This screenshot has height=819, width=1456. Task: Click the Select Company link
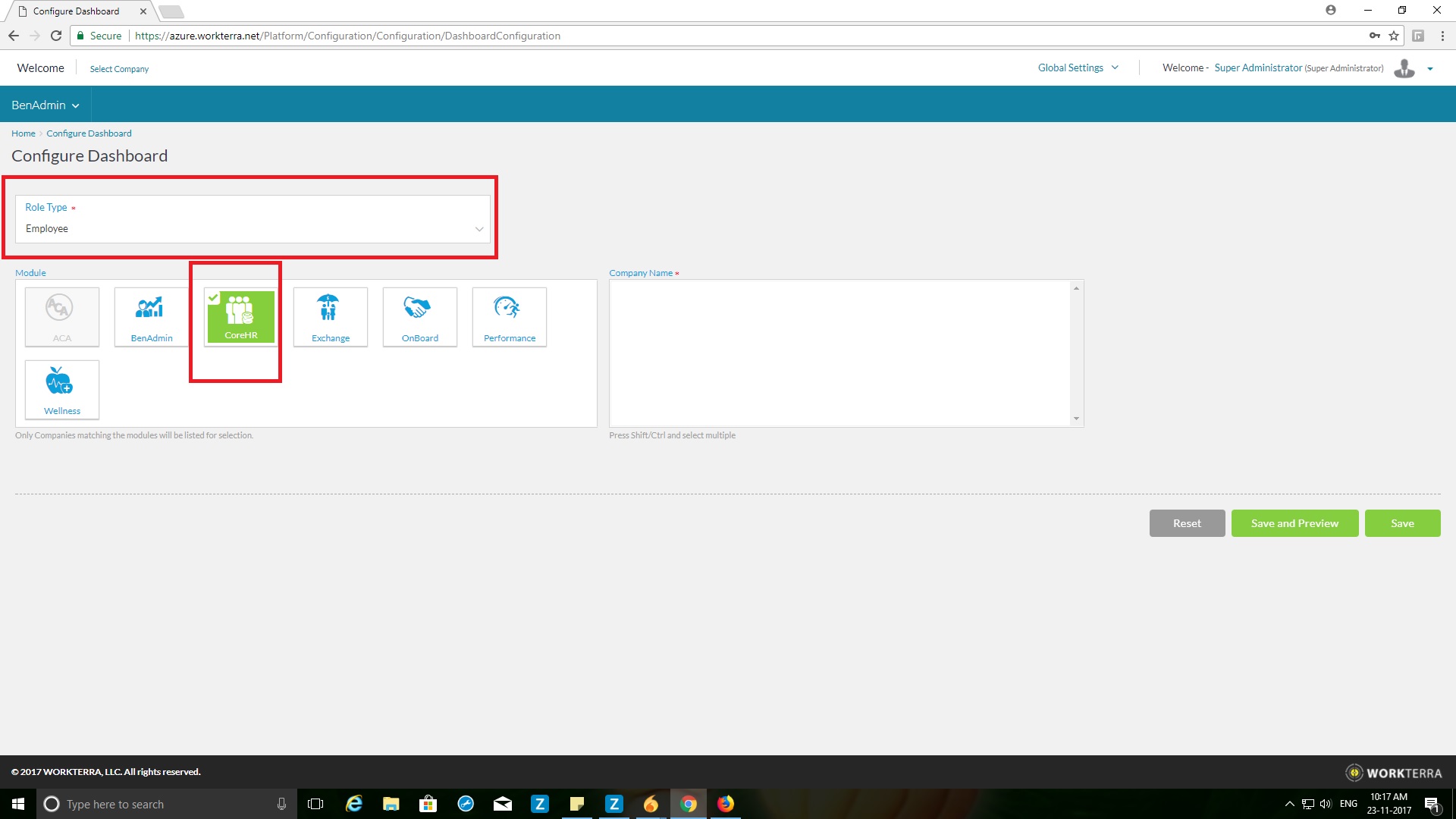tap(119, 69)
